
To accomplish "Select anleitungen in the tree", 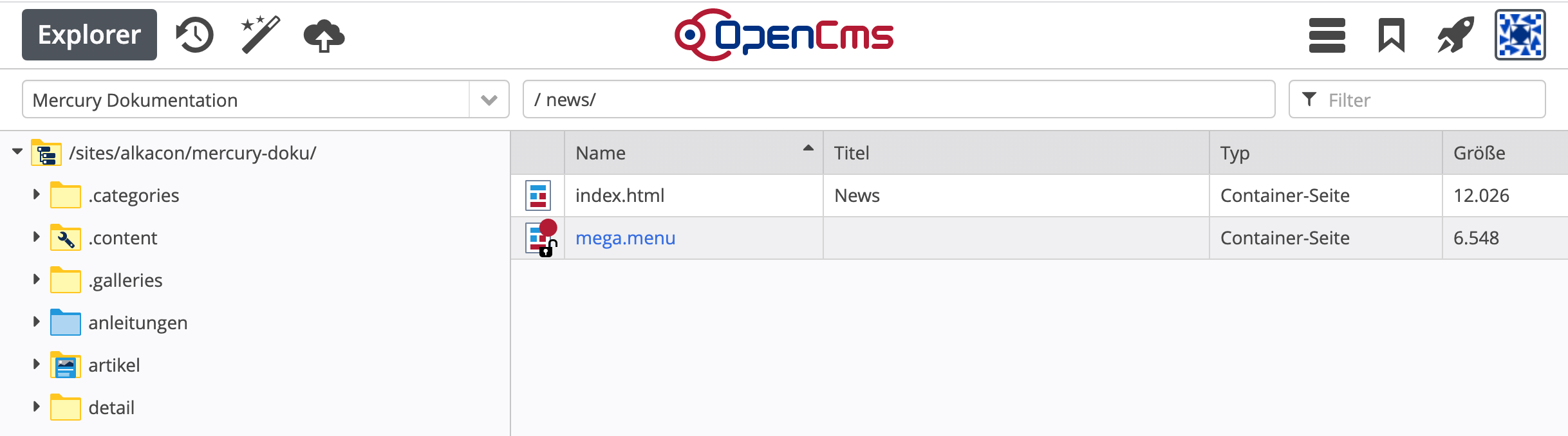I will tap(138, 323).
